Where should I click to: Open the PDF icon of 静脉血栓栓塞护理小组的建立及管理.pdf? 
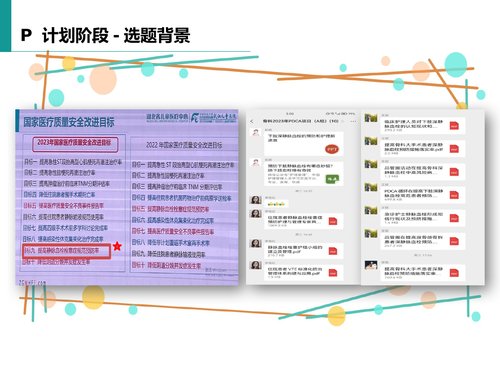333,251
